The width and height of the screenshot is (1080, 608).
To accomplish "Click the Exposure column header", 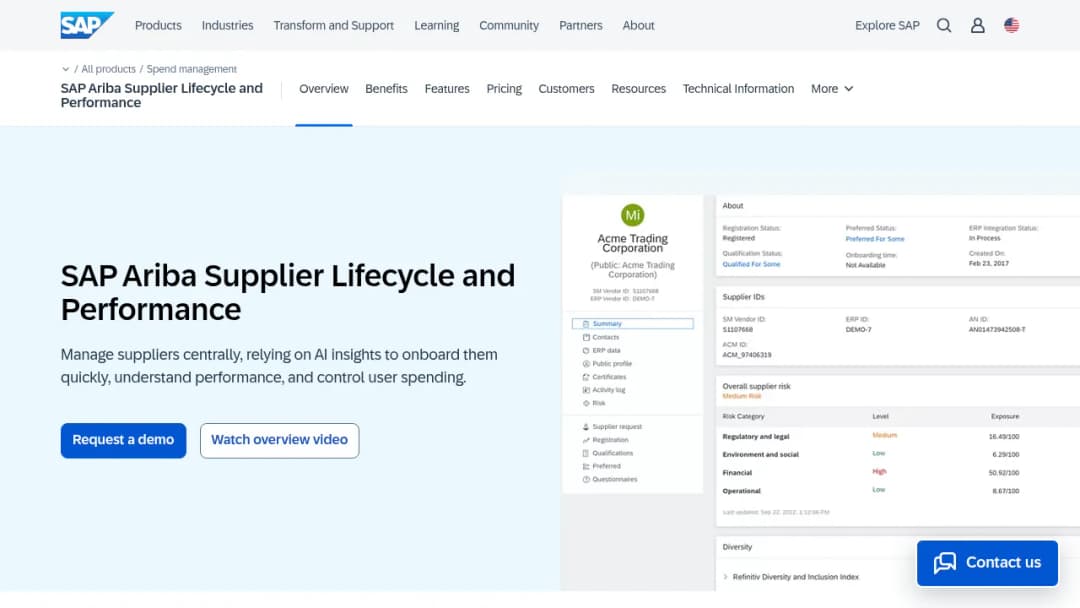I will point(1005,417).
